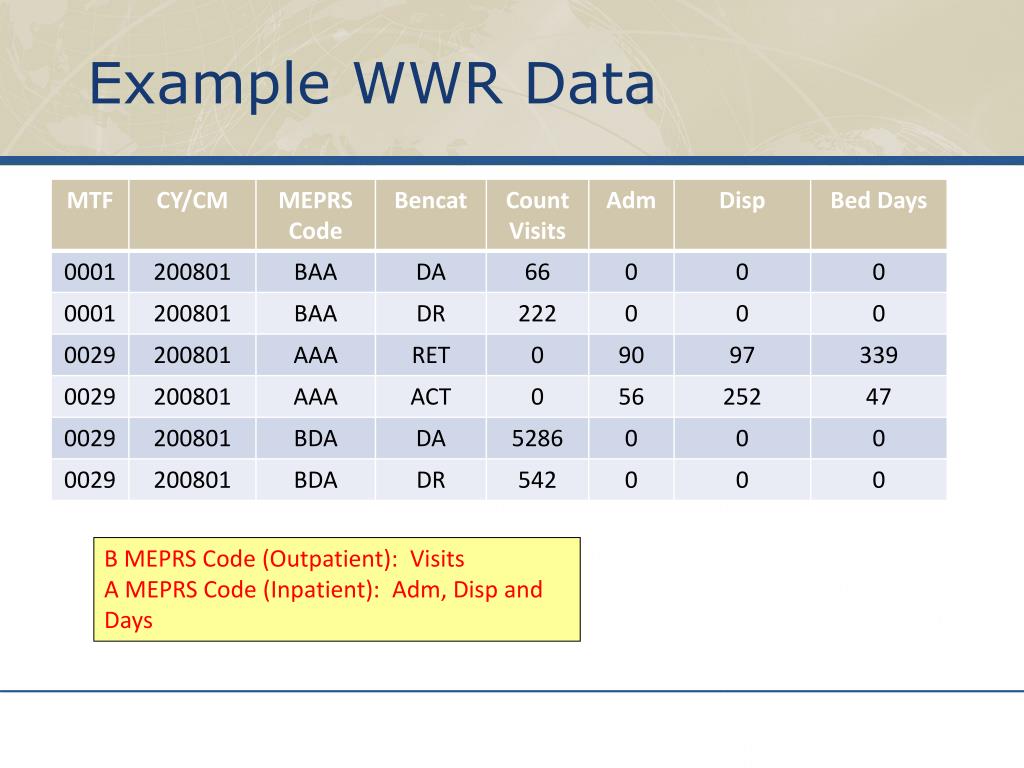The width and height of the screenshot is (1024, 768).
Task: Click the Bed Days value '47'
Action: (x=878, y=396)
